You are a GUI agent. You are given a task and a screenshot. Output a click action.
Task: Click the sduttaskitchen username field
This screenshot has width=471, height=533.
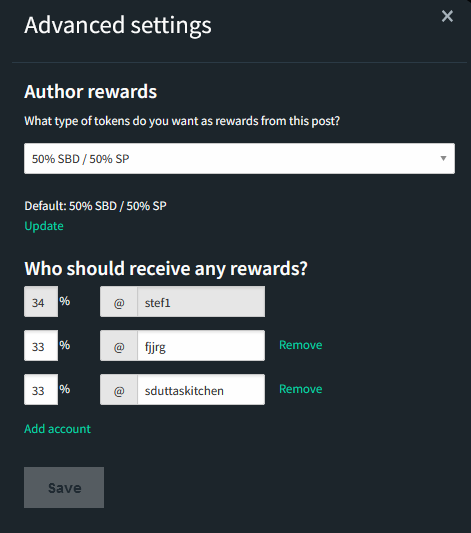(201, 390)
